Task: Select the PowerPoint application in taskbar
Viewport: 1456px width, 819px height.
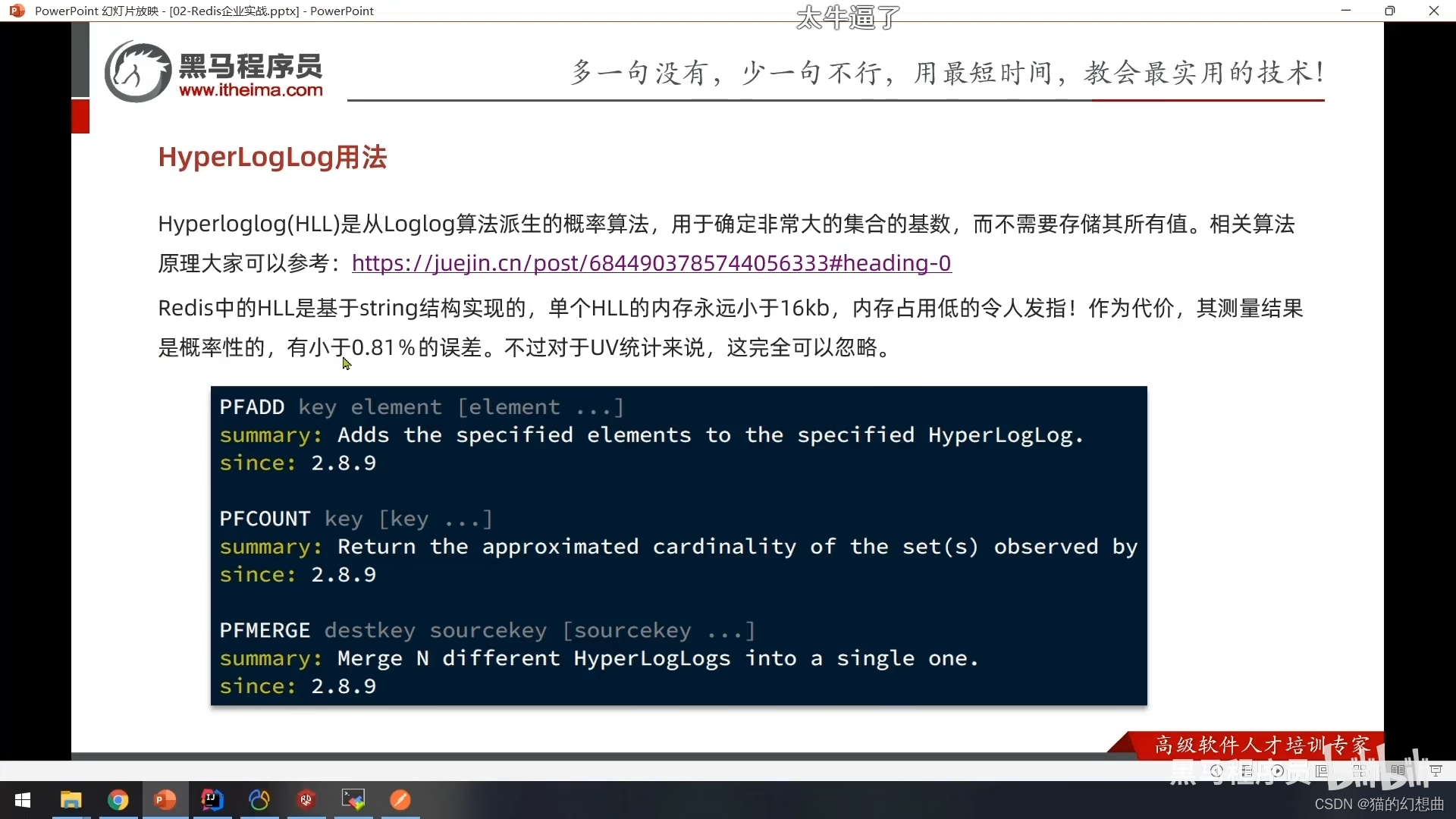Action: [x=164, y=799]
